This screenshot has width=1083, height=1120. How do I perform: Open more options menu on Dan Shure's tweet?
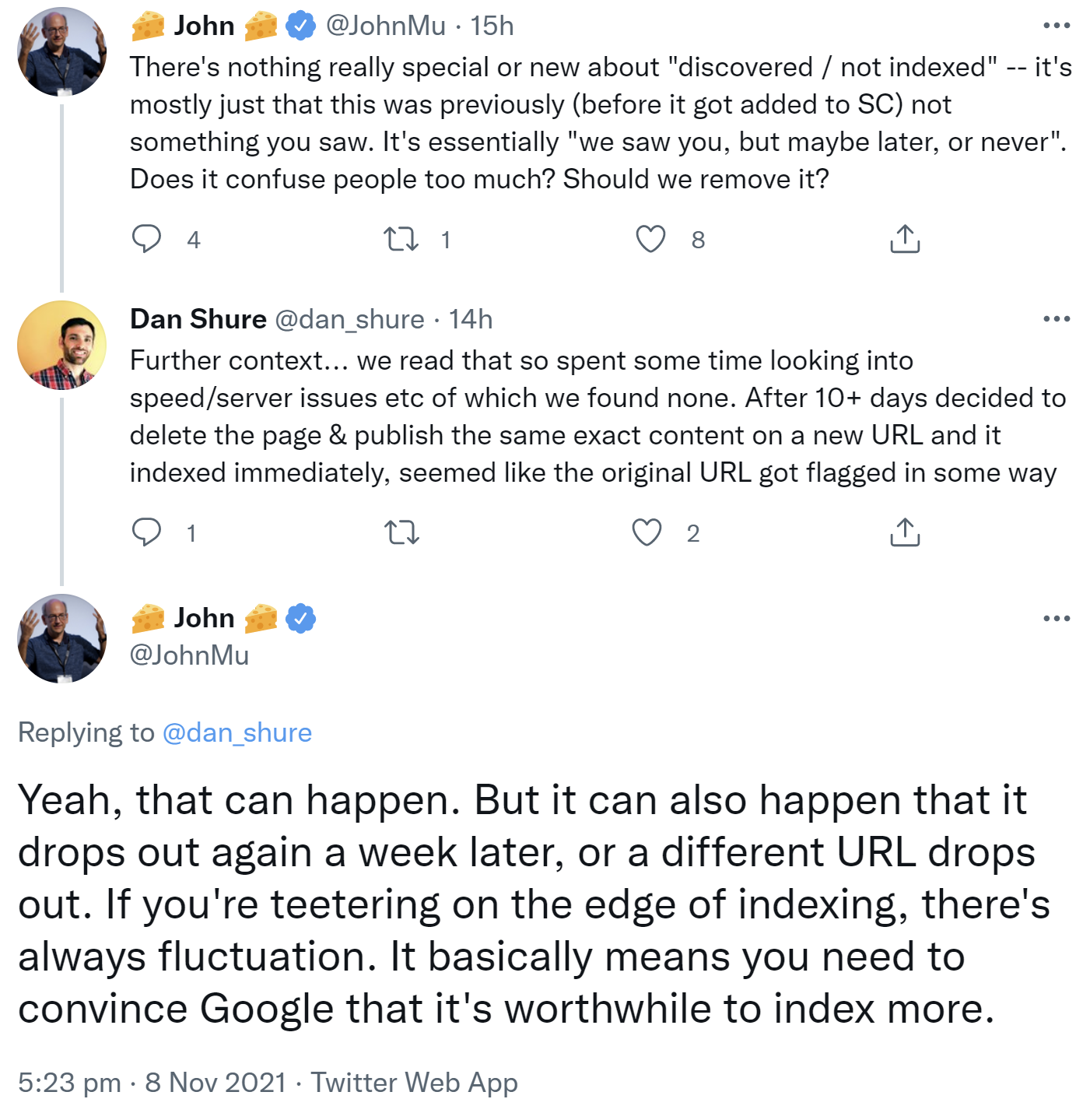pos(1055,318)
